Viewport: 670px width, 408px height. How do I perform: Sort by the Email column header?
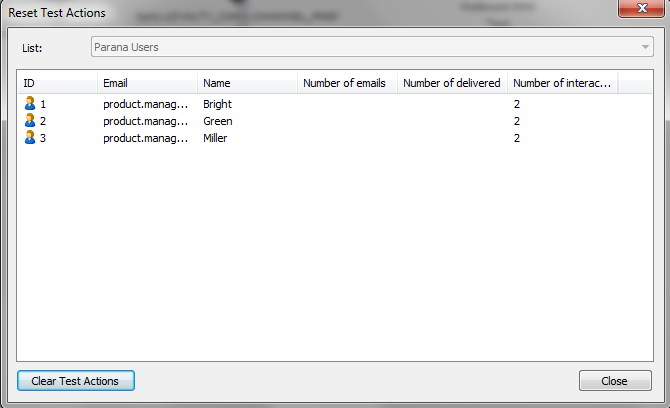click(147, 83)
